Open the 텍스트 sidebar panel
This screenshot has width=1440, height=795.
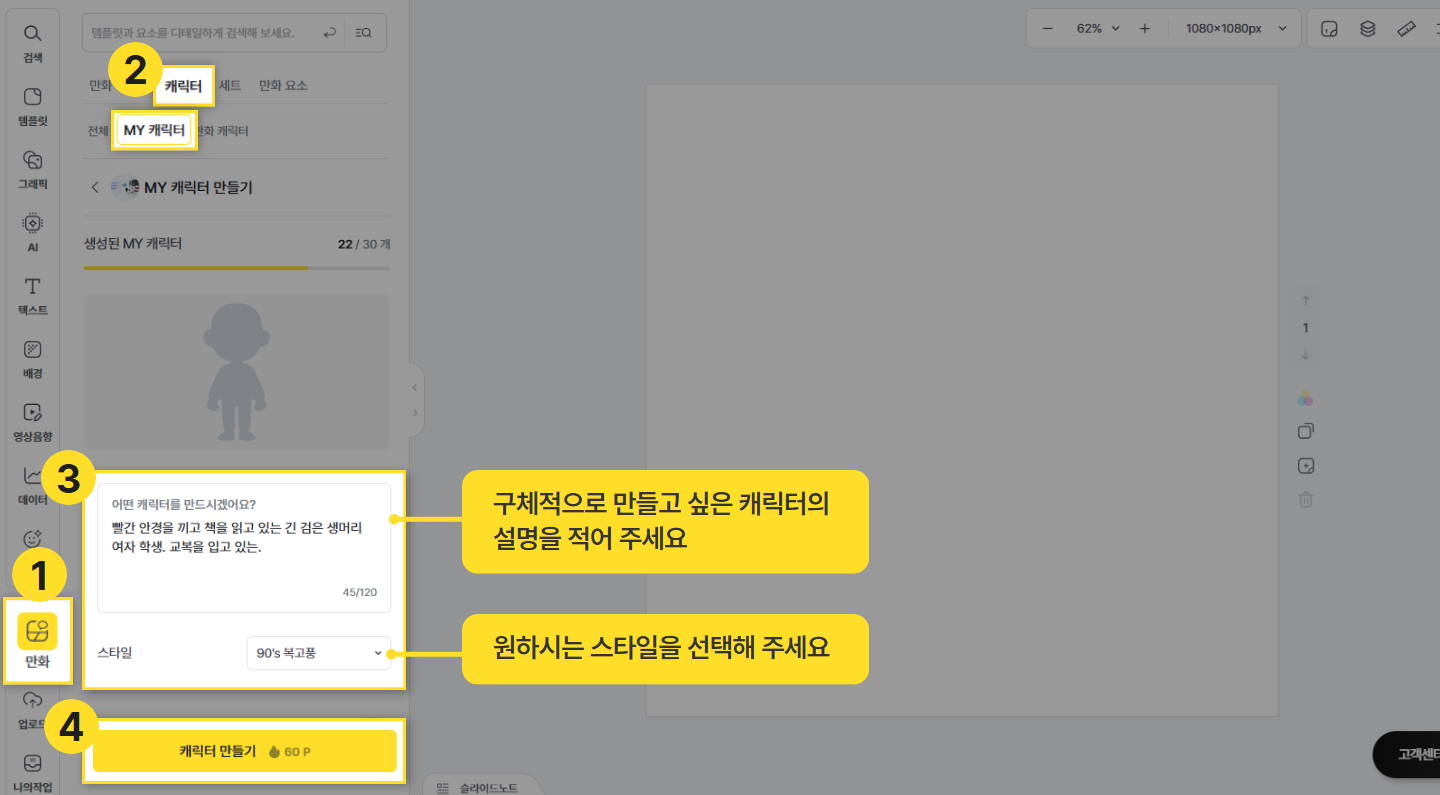click(32, 296)
